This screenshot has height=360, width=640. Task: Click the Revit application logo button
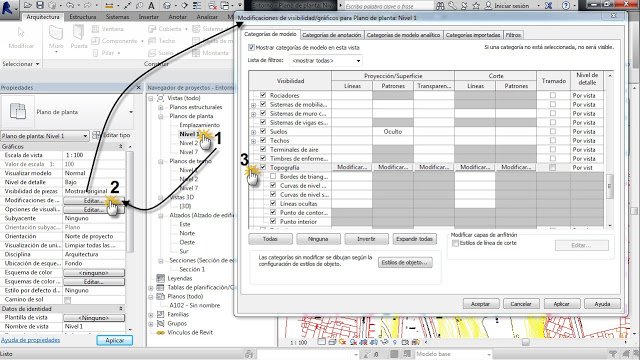pyautogui.click(x=7, y=7)
